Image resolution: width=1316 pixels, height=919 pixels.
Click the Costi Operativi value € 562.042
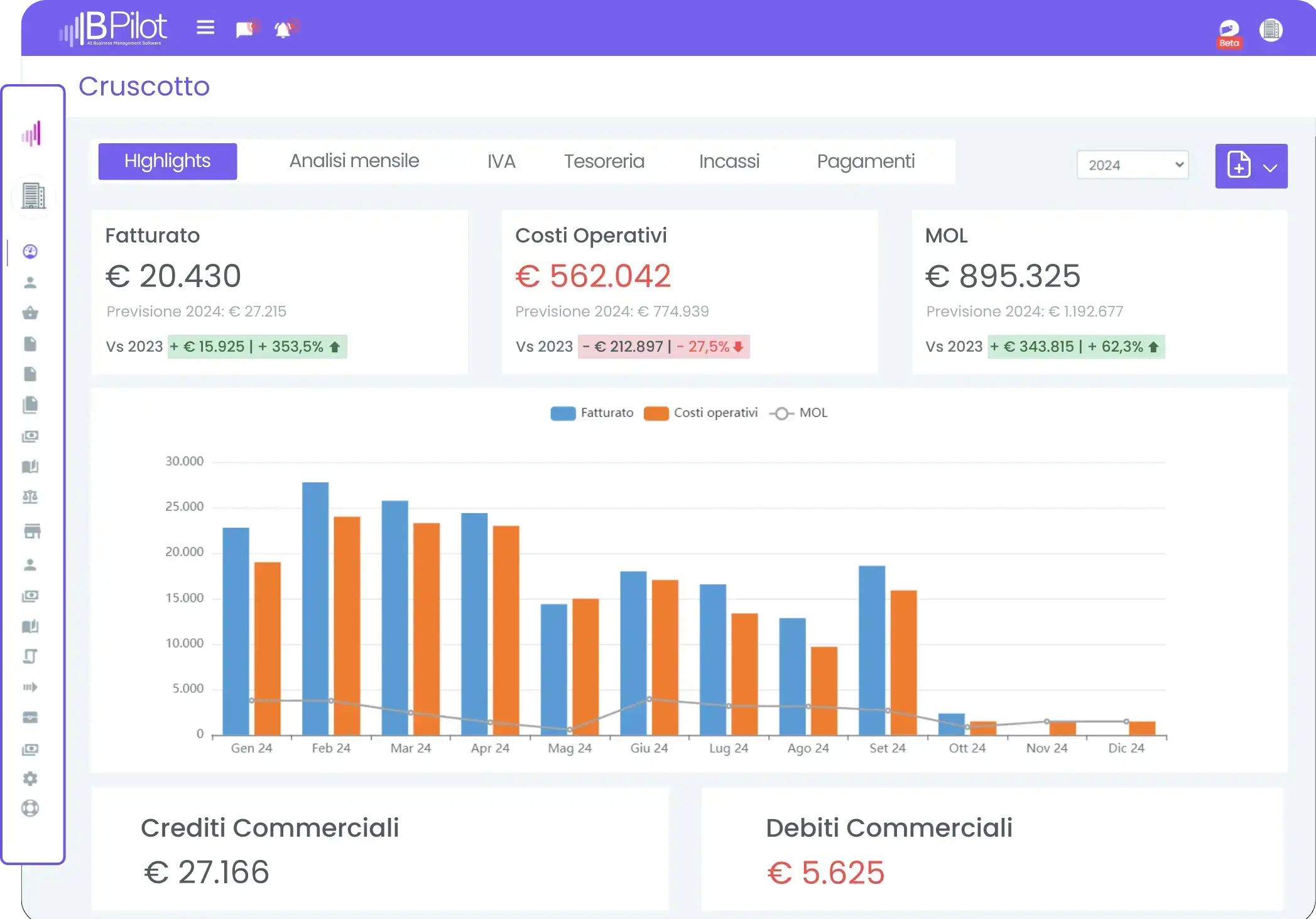tap(593, 276)
